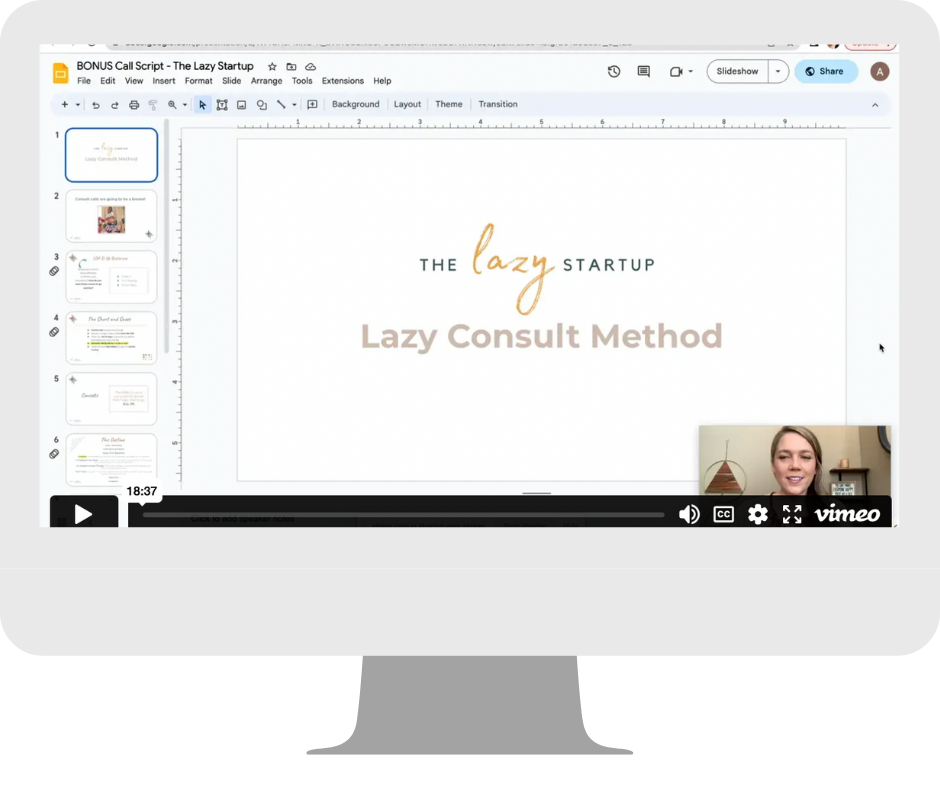Select slide 4 thumbnail
This screenshot has height=788, width=940.
[x=112, y=338]
